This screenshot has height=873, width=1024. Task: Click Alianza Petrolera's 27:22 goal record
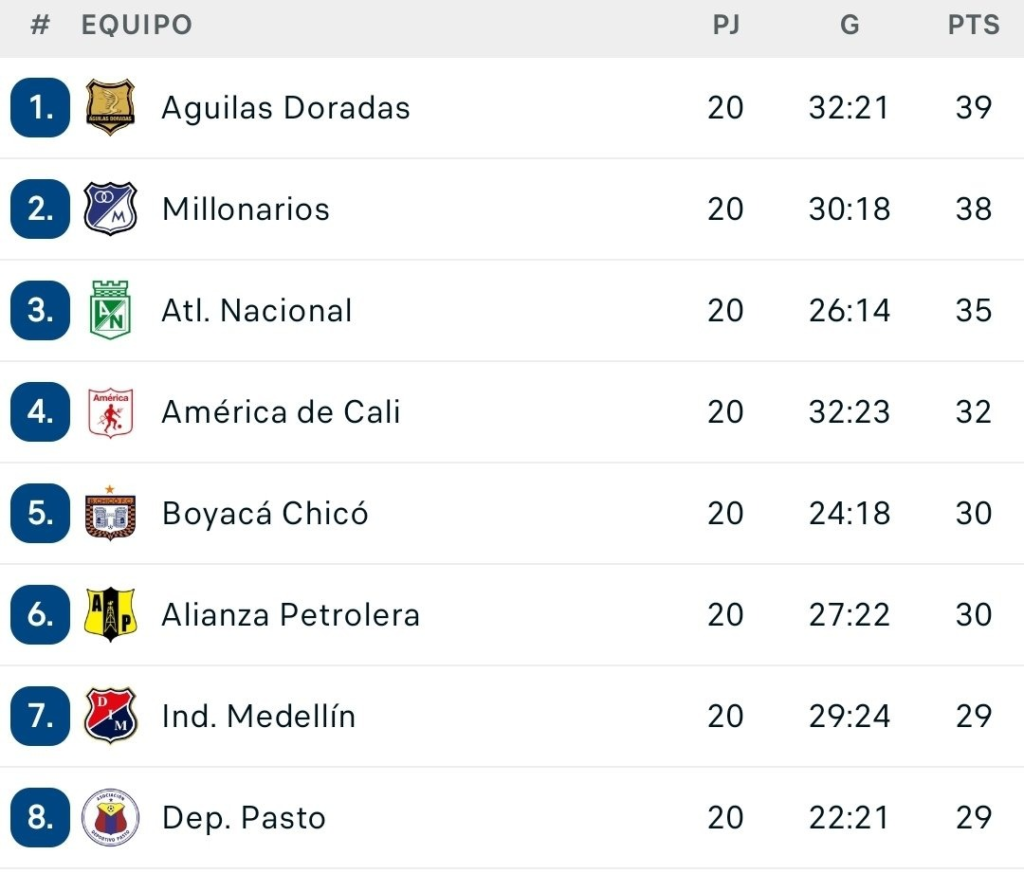[x=849, y=615]
